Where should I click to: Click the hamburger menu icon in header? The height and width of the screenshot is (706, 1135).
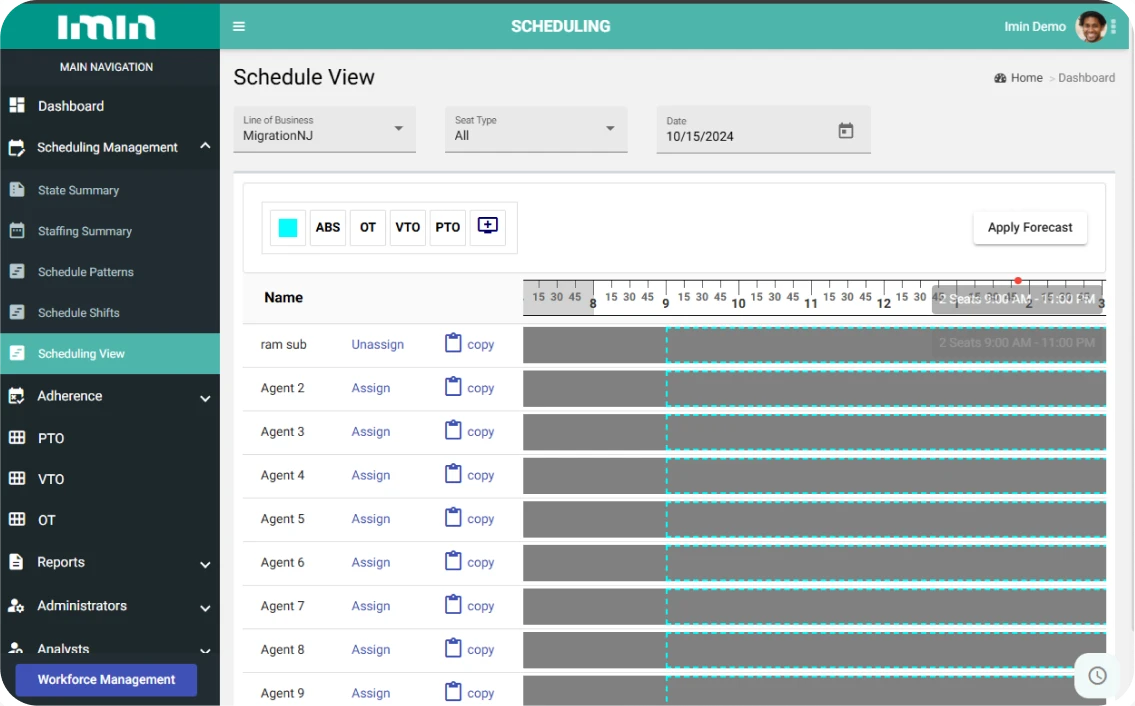[x=239, y=26]
